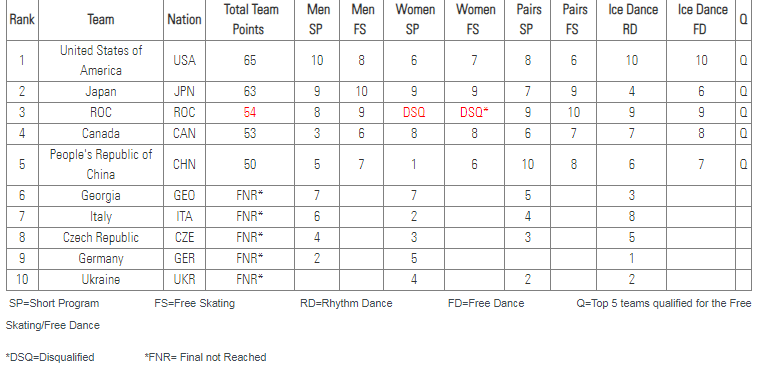Select People's Republic of China team cell
766x376 pixels.
pos(101,165)
